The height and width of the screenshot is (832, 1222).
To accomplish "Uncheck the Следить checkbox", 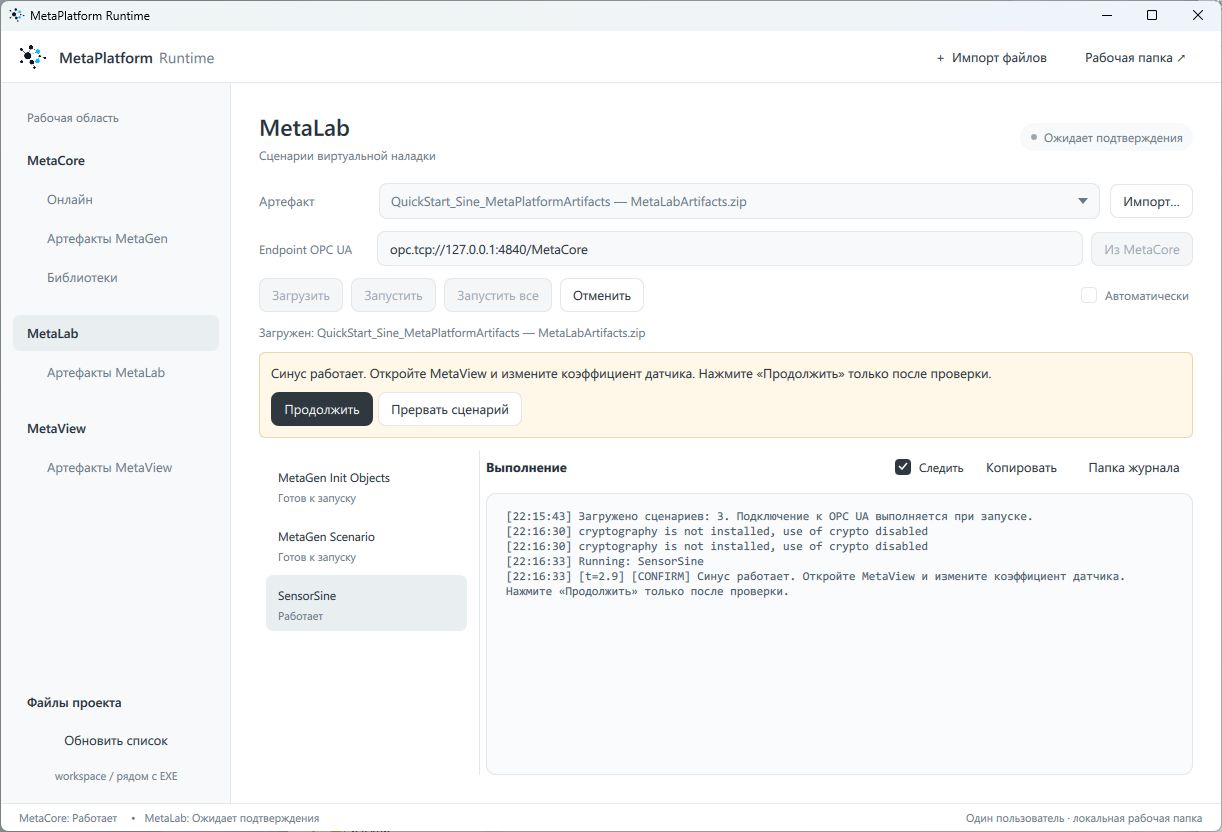I will tap(903, 467).
